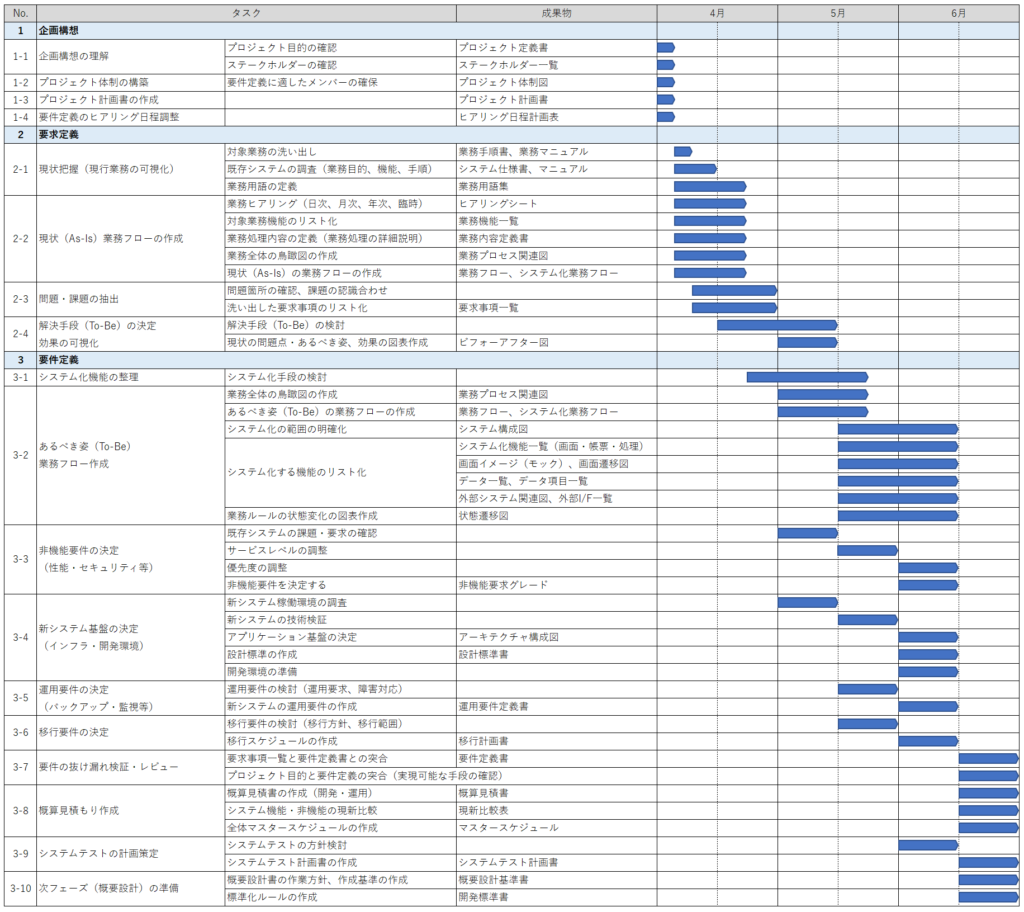Click the Gantt bar for 移行スケジュールの作成

point(928,741)
